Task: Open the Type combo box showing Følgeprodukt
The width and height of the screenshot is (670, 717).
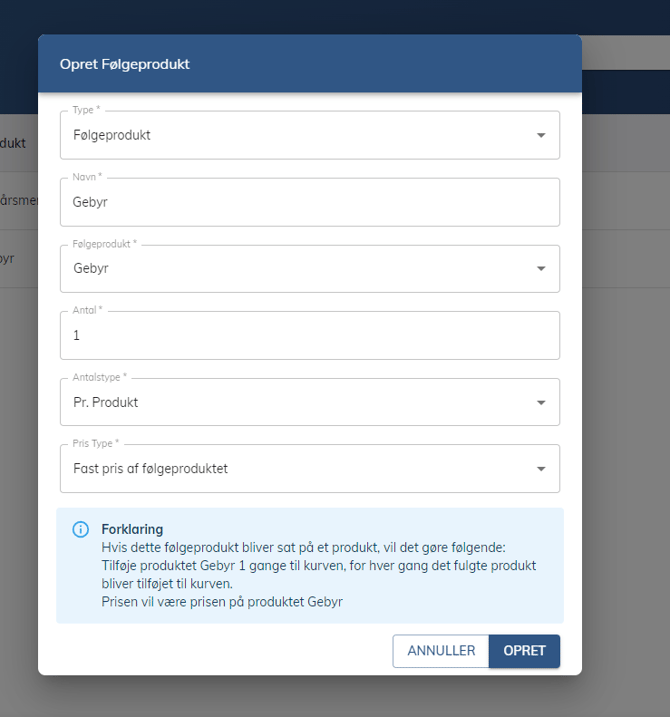Action: pyautogui.click(x=300, y=135)
